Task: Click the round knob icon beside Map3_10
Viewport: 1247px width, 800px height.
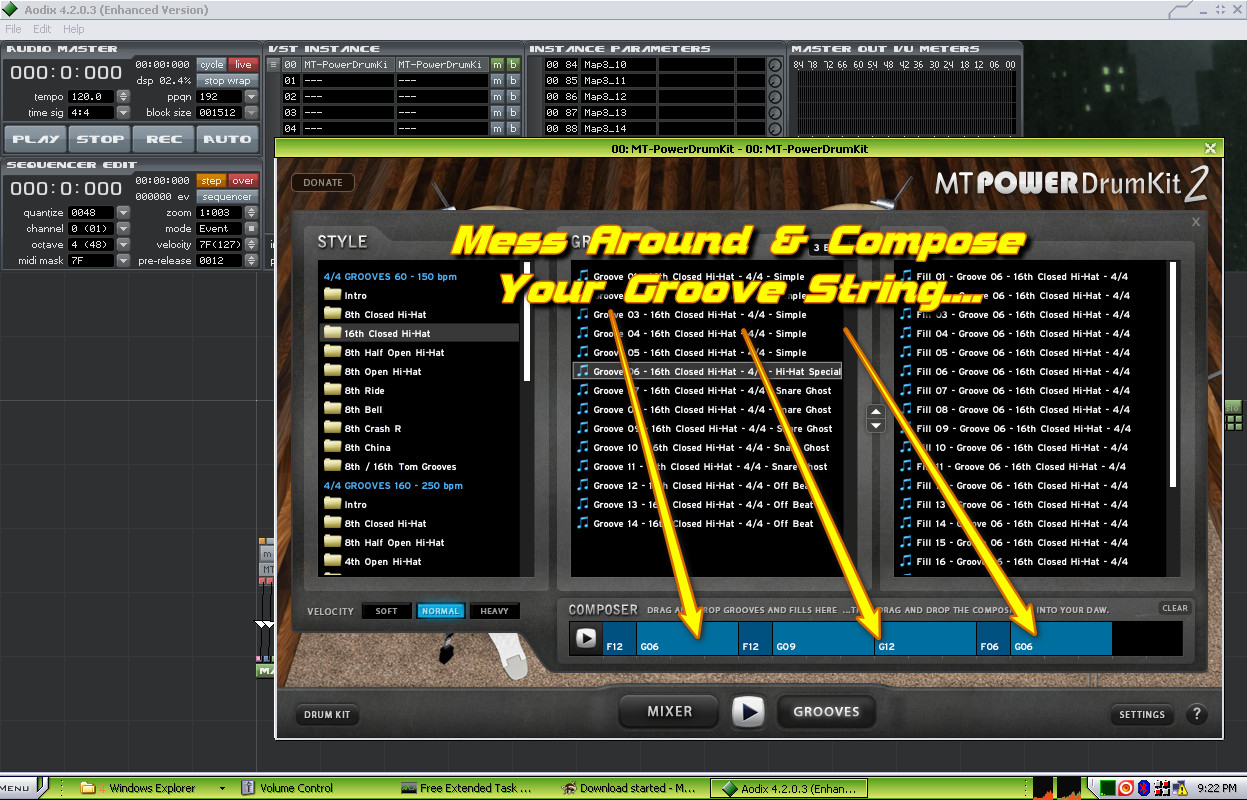Action: tap(774, 65)
